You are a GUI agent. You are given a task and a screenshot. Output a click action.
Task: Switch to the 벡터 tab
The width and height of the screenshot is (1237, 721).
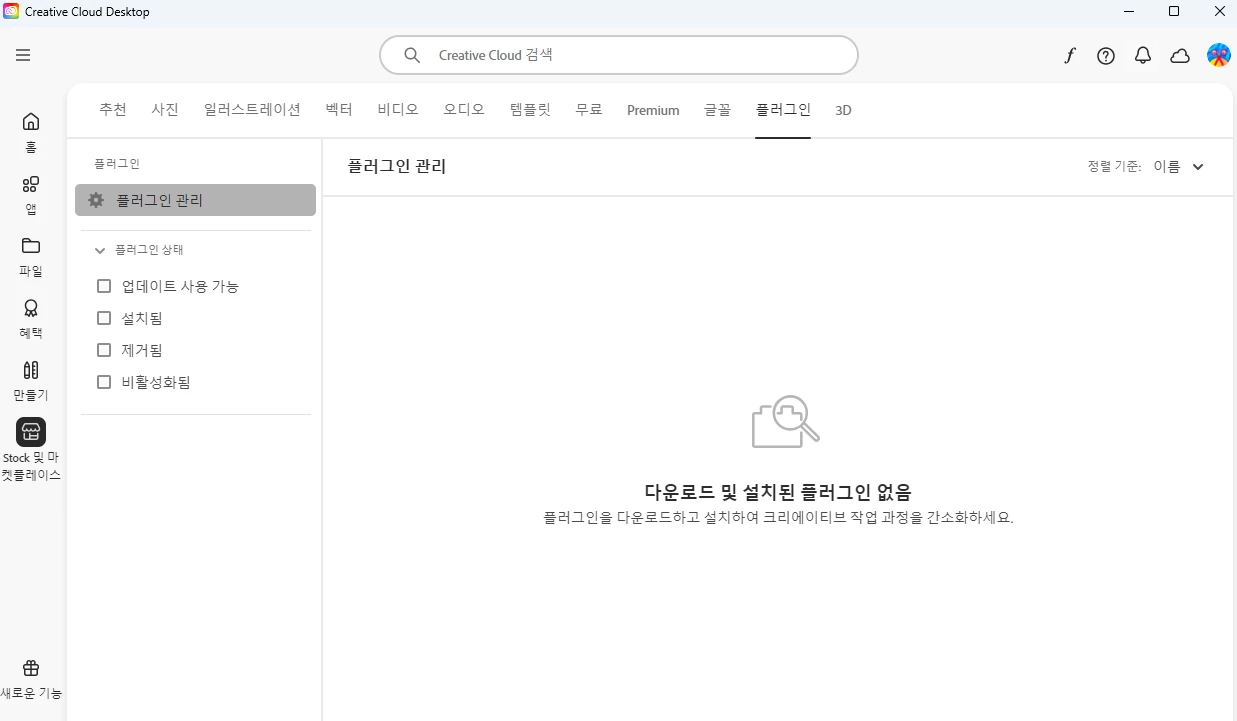tap(339, 110)
